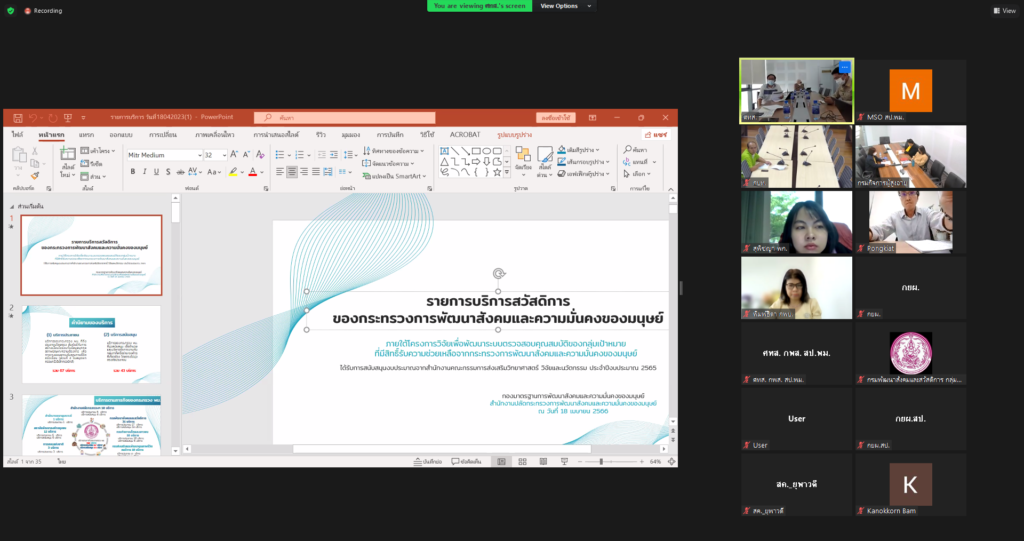This screenshot has height=541, width=1024.
Task: Toggle Normal view in status bar
Action: click(x=502, y=461)
